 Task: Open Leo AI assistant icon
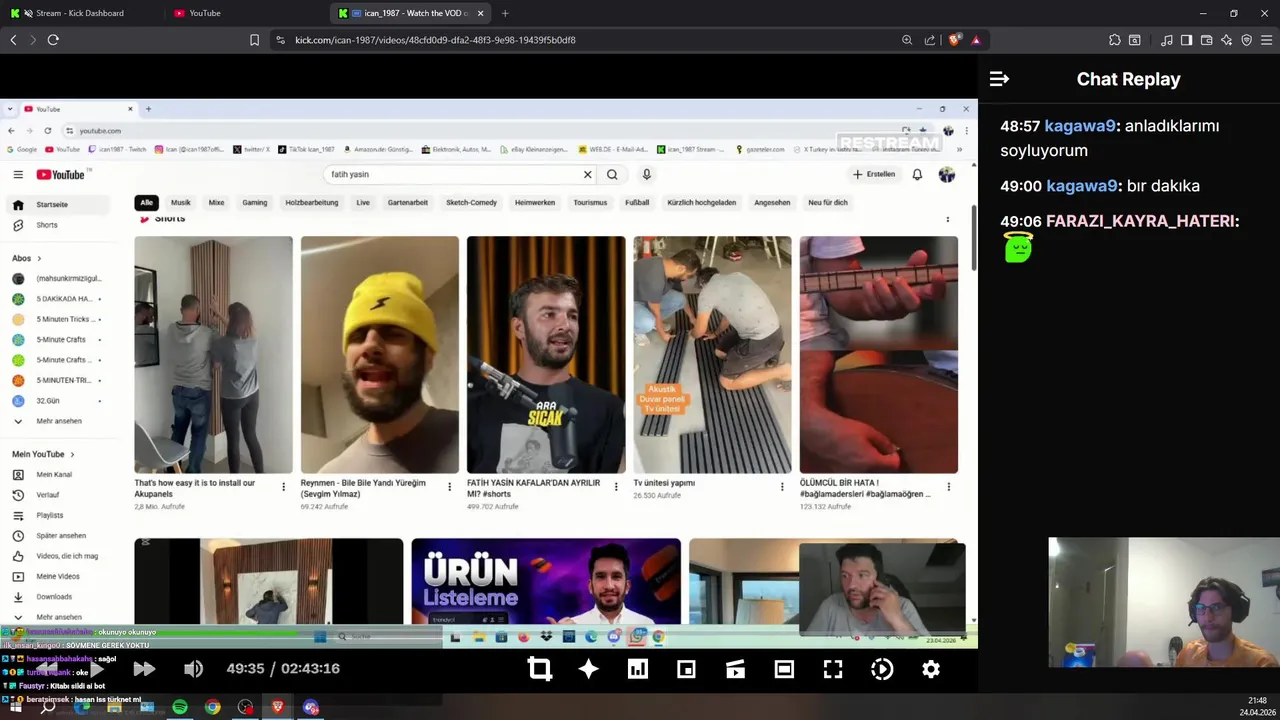[x=1226, y=40]
